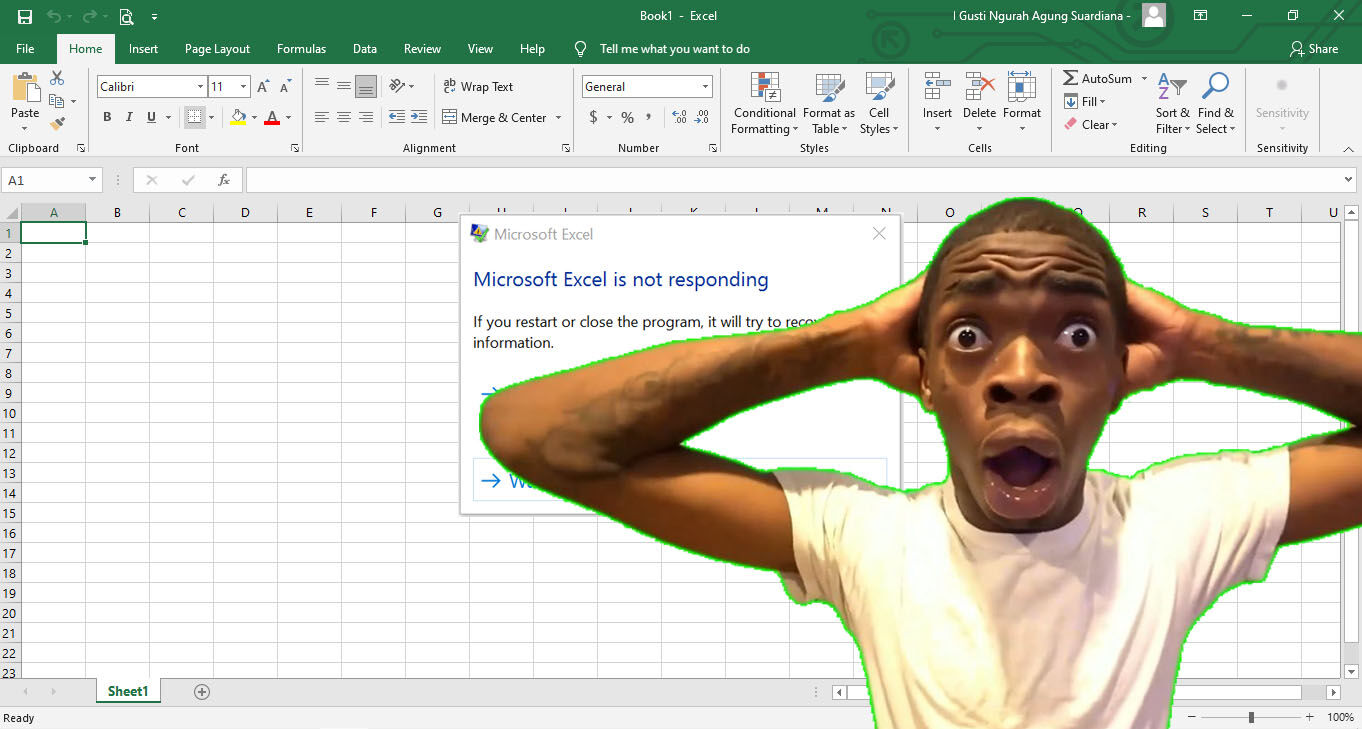Viewport: 1362px width, 729px height.
Task: Open the General number format dropdown
Action: tap(705, 87)
